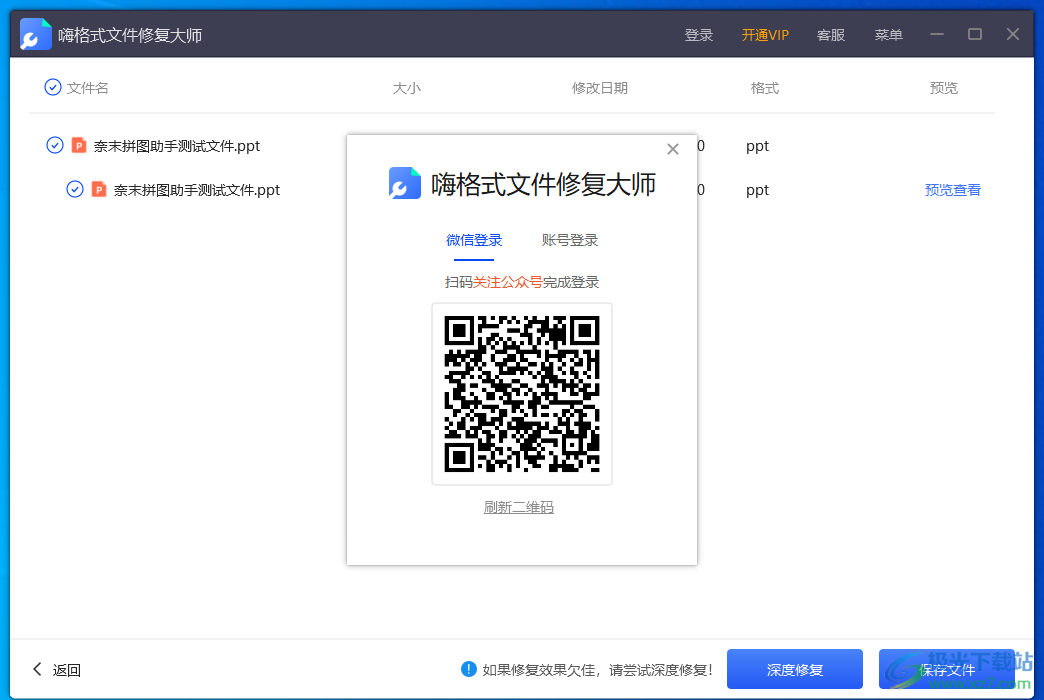
Task: Toggle the select-all checkbox beside 文件名
Action: pos(53,87)
